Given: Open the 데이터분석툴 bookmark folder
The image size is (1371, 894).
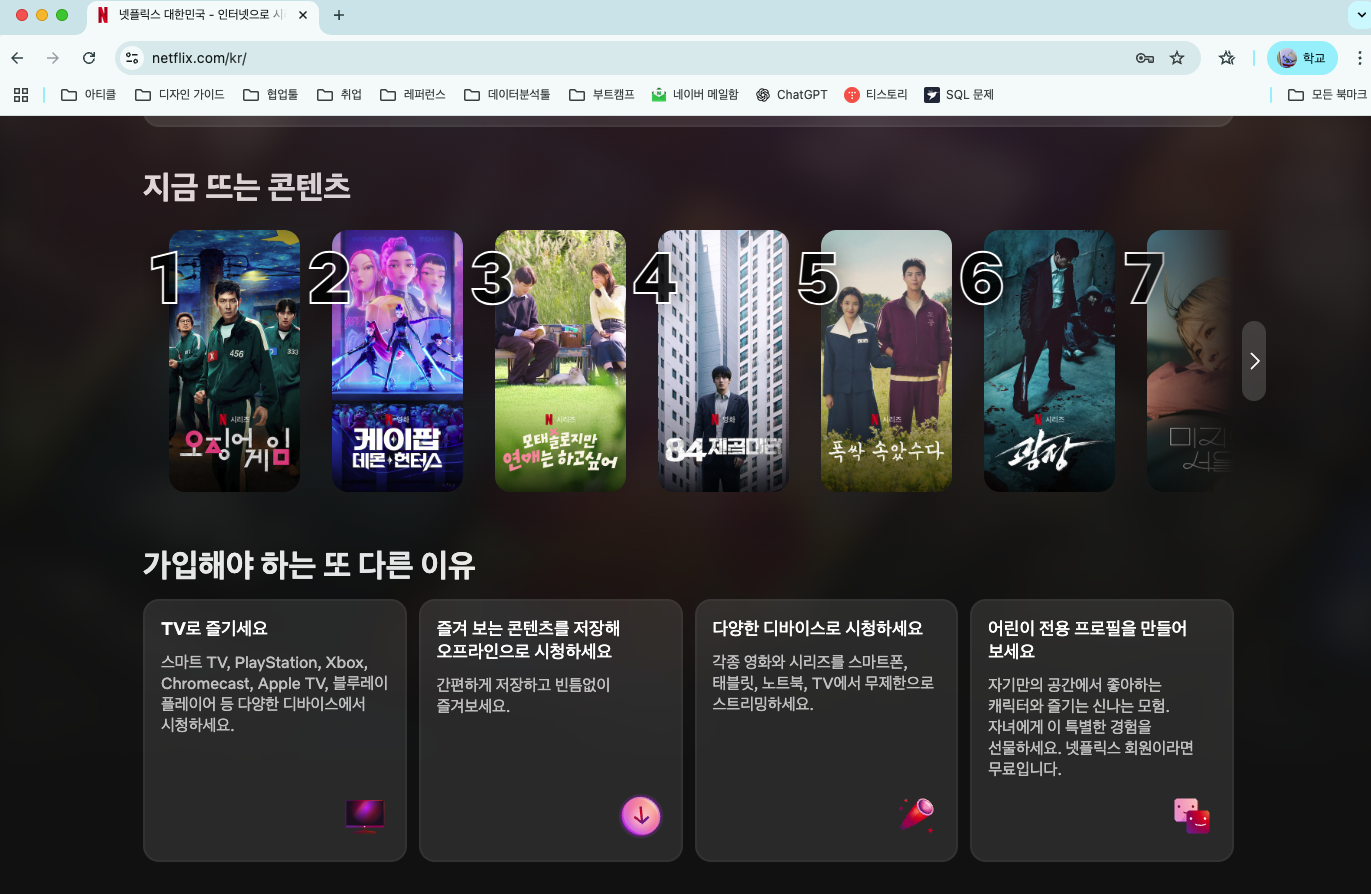Looking at the screenshot, I should tap(507, 95).
